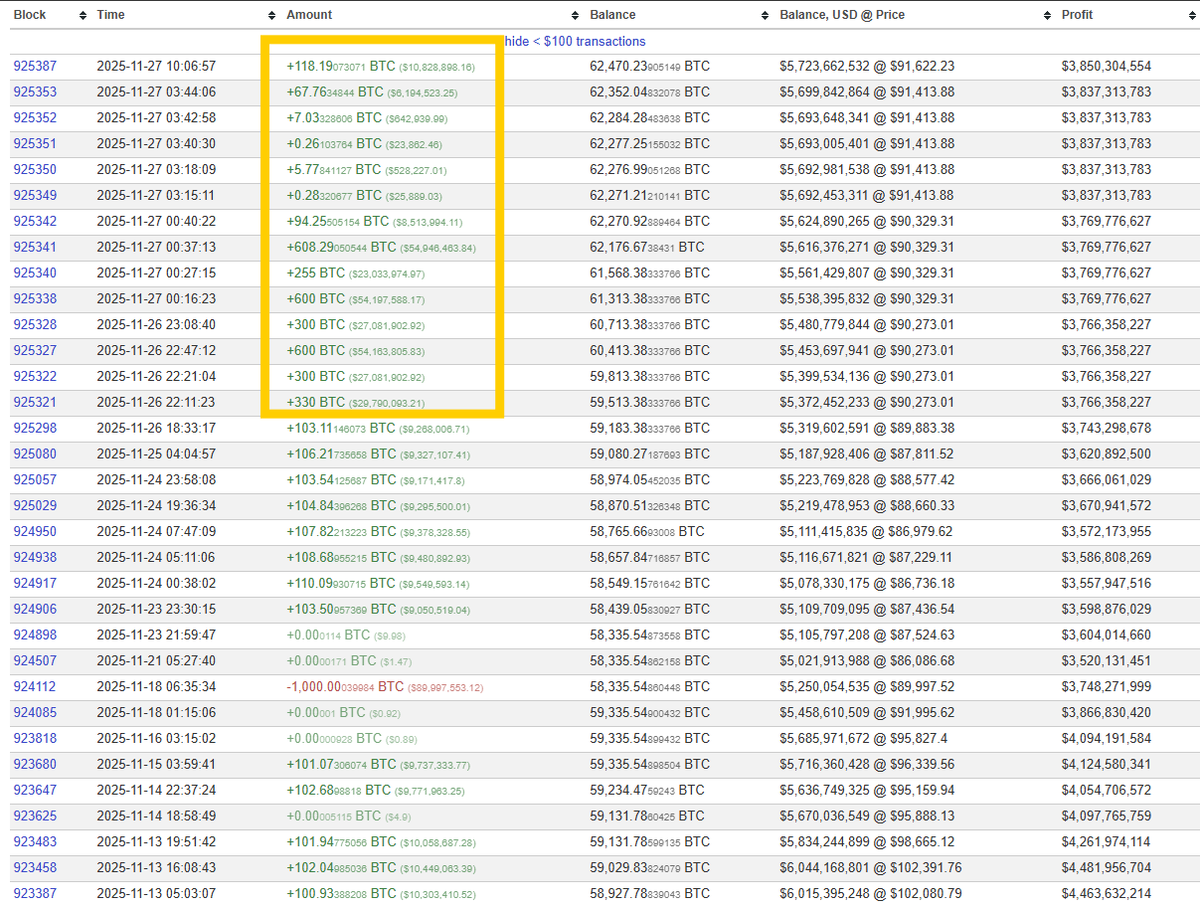Click hide < $100 transactions link
This screenshot has height=907, width=1200.
point(575,41)
